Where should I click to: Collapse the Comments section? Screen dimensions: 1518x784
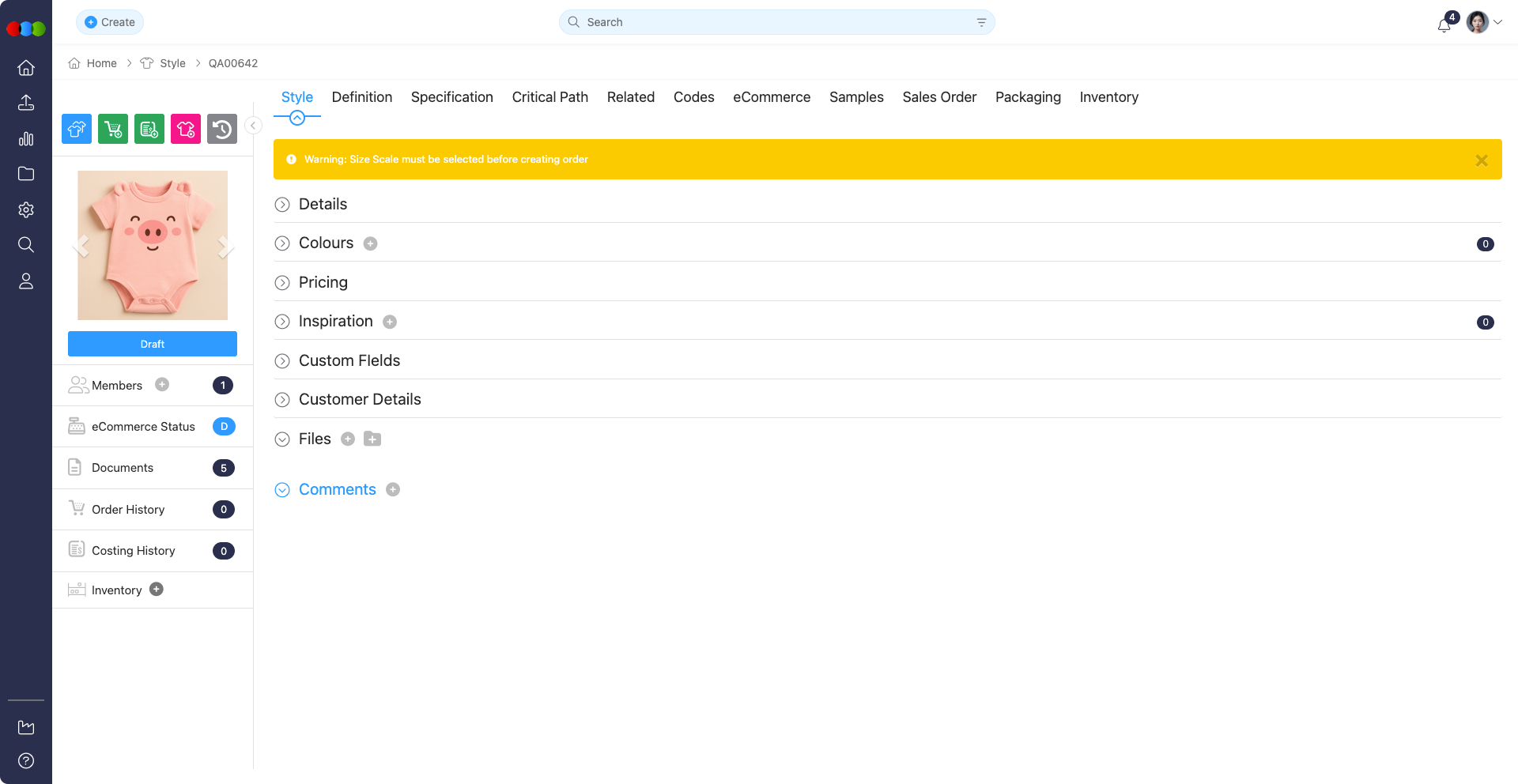pyautogui.click(x=282, y=490)
